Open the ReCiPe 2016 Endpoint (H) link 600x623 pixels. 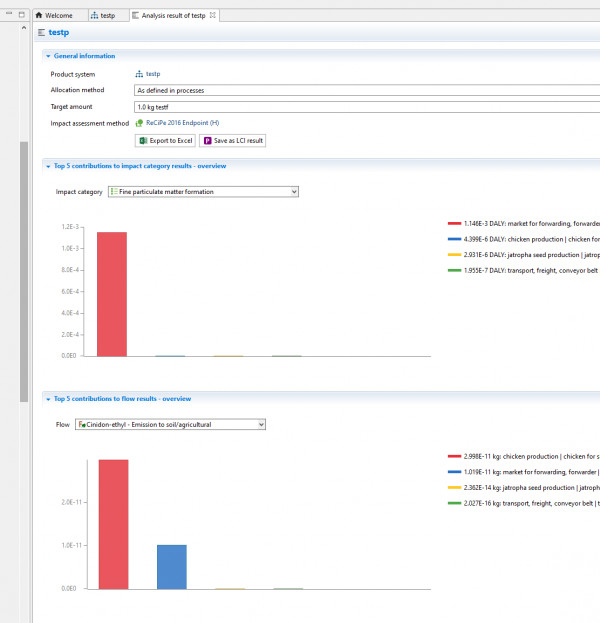[182, 123]
